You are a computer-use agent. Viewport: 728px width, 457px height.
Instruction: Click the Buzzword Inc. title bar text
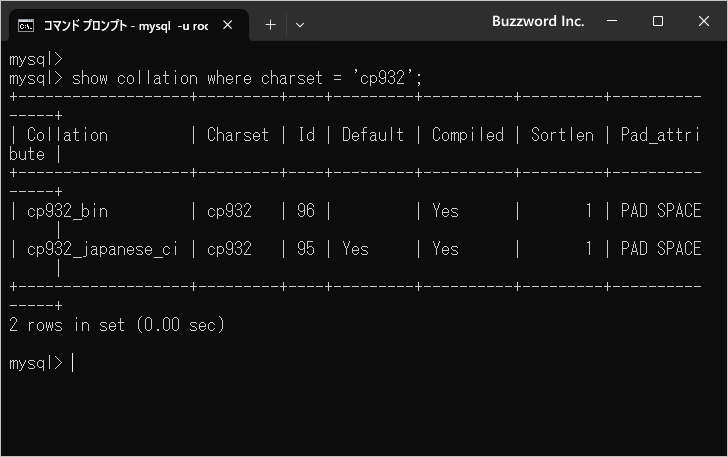tap(538, 22)
